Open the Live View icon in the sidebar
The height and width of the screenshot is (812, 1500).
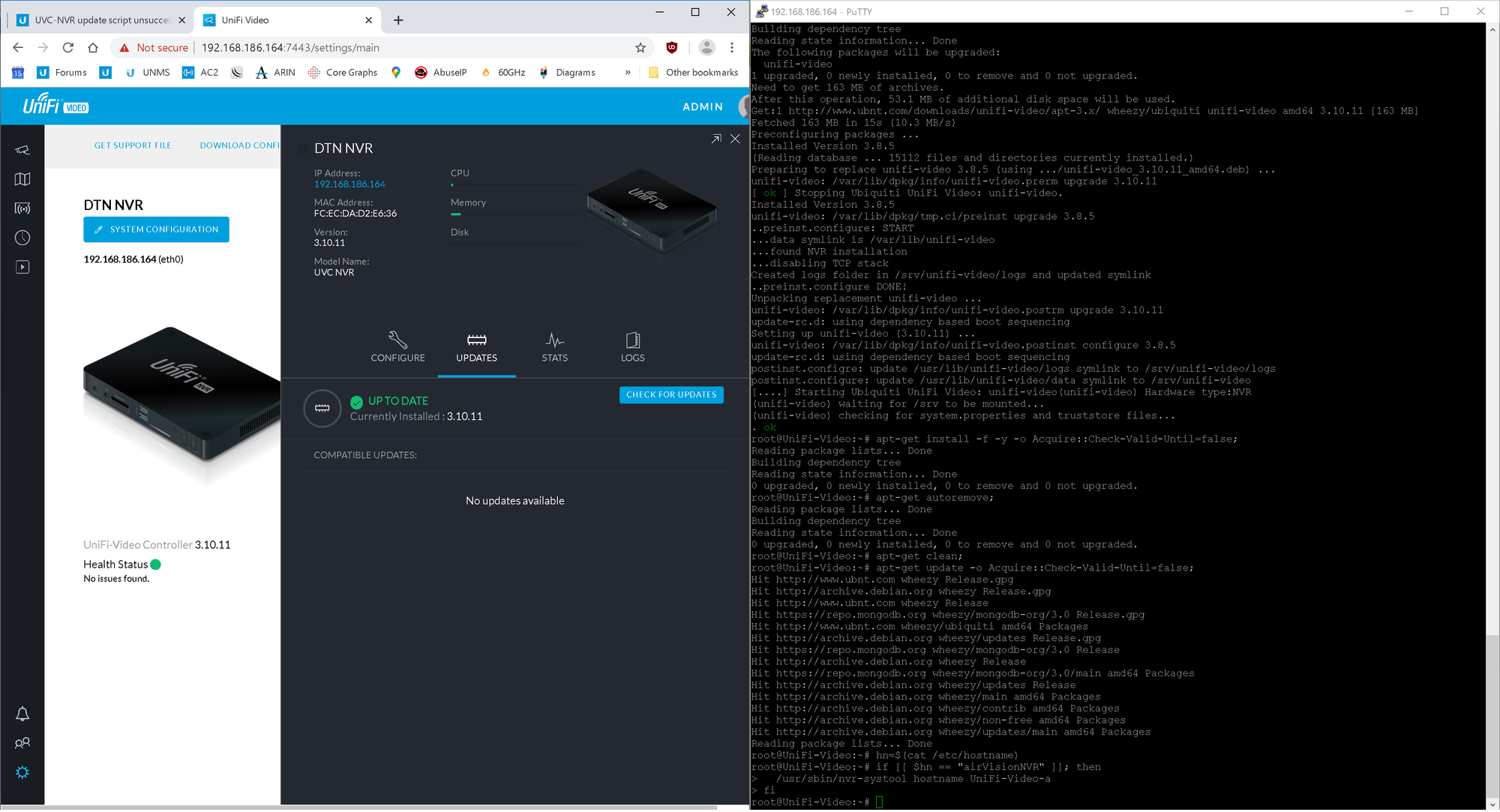point(22,208)
